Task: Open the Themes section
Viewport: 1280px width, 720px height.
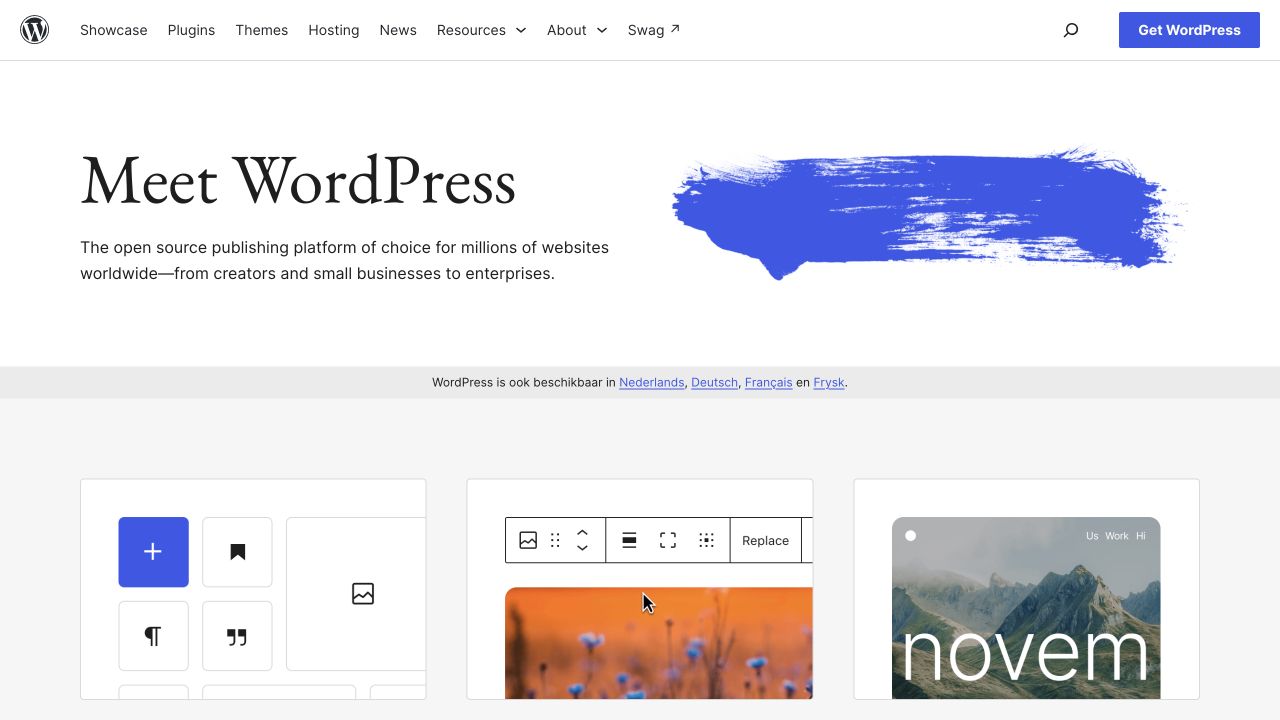Action: coord(262,30)
